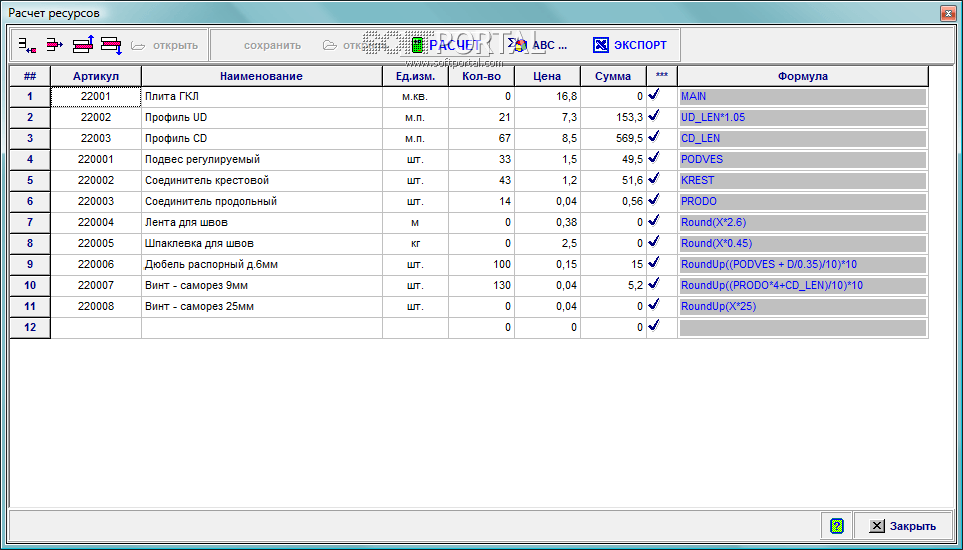Select article cell 22002
The image size is (963, 550).
click(96, 118)
